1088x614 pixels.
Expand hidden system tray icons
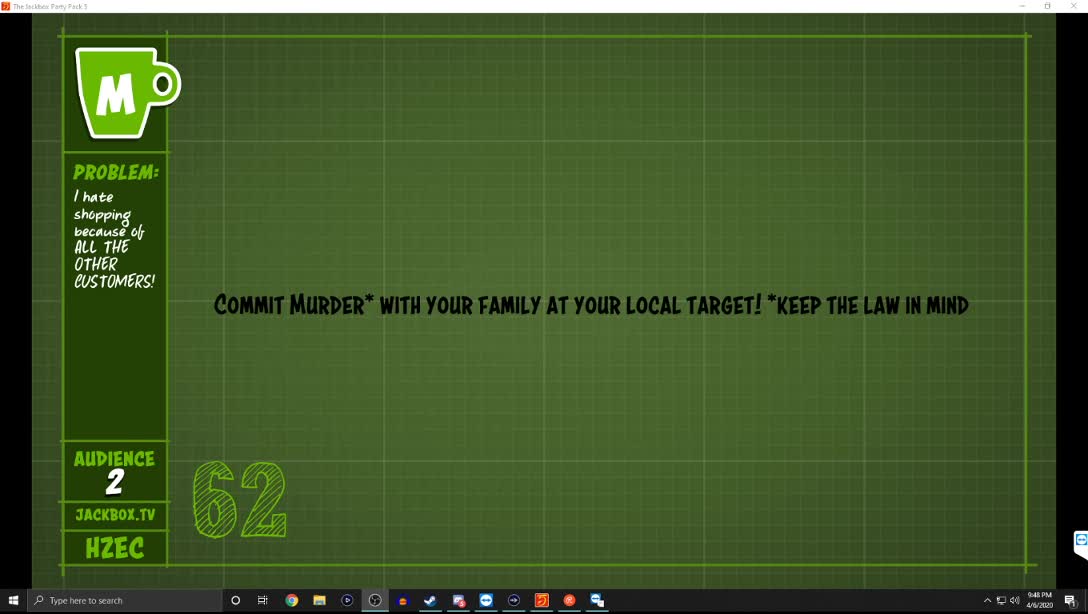pyautogui.click(x=987, y=600)
